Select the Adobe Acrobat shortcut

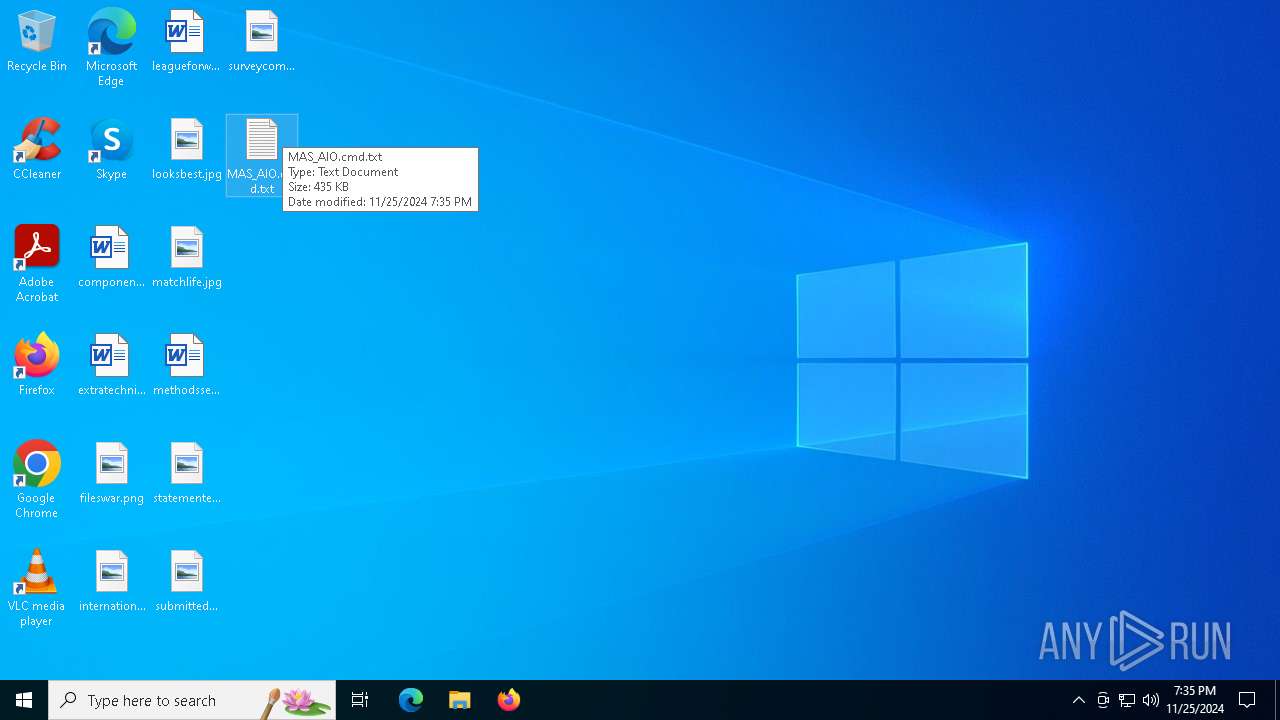pos(37,264)
